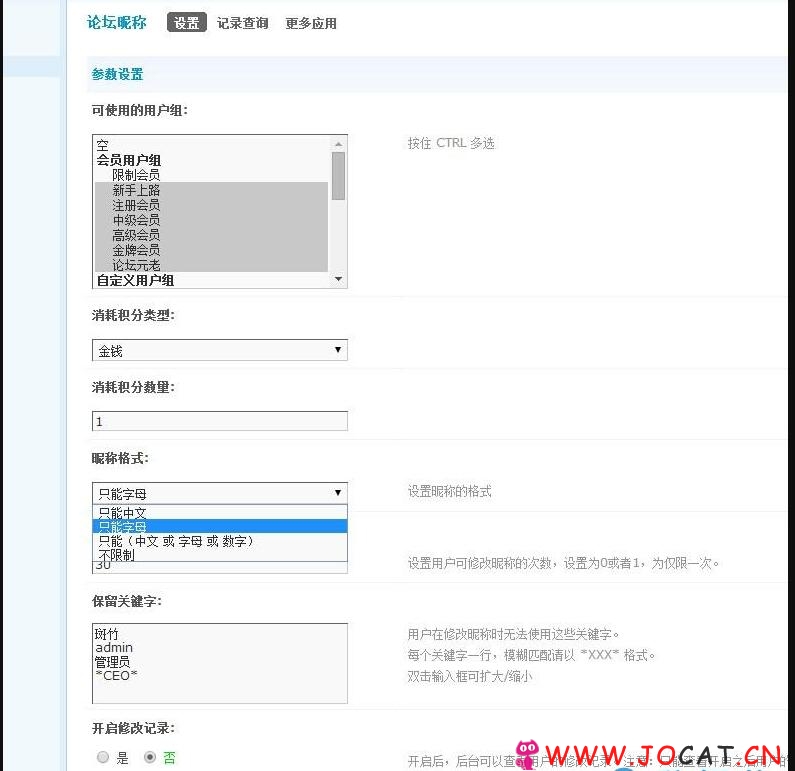Choose 只能（中文 或 字母 或 数字） option
Screen dimensions: 795x771
tap(220, 541)
